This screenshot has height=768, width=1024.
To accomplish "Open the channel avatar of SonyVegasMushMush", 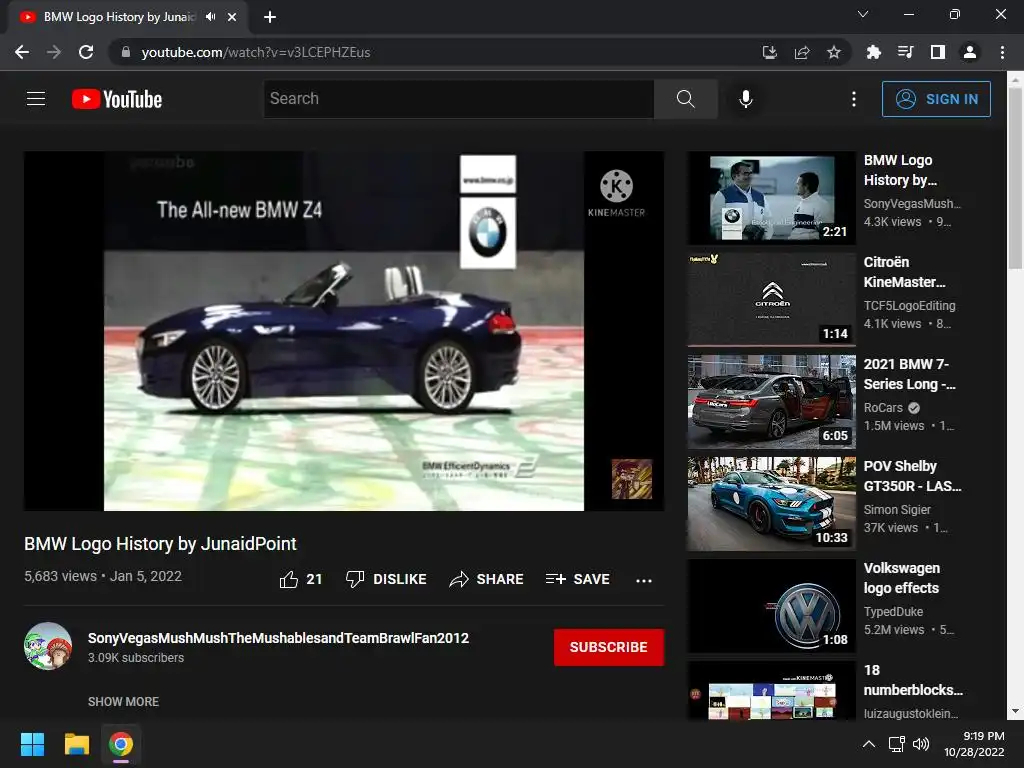I will (48, 646).
